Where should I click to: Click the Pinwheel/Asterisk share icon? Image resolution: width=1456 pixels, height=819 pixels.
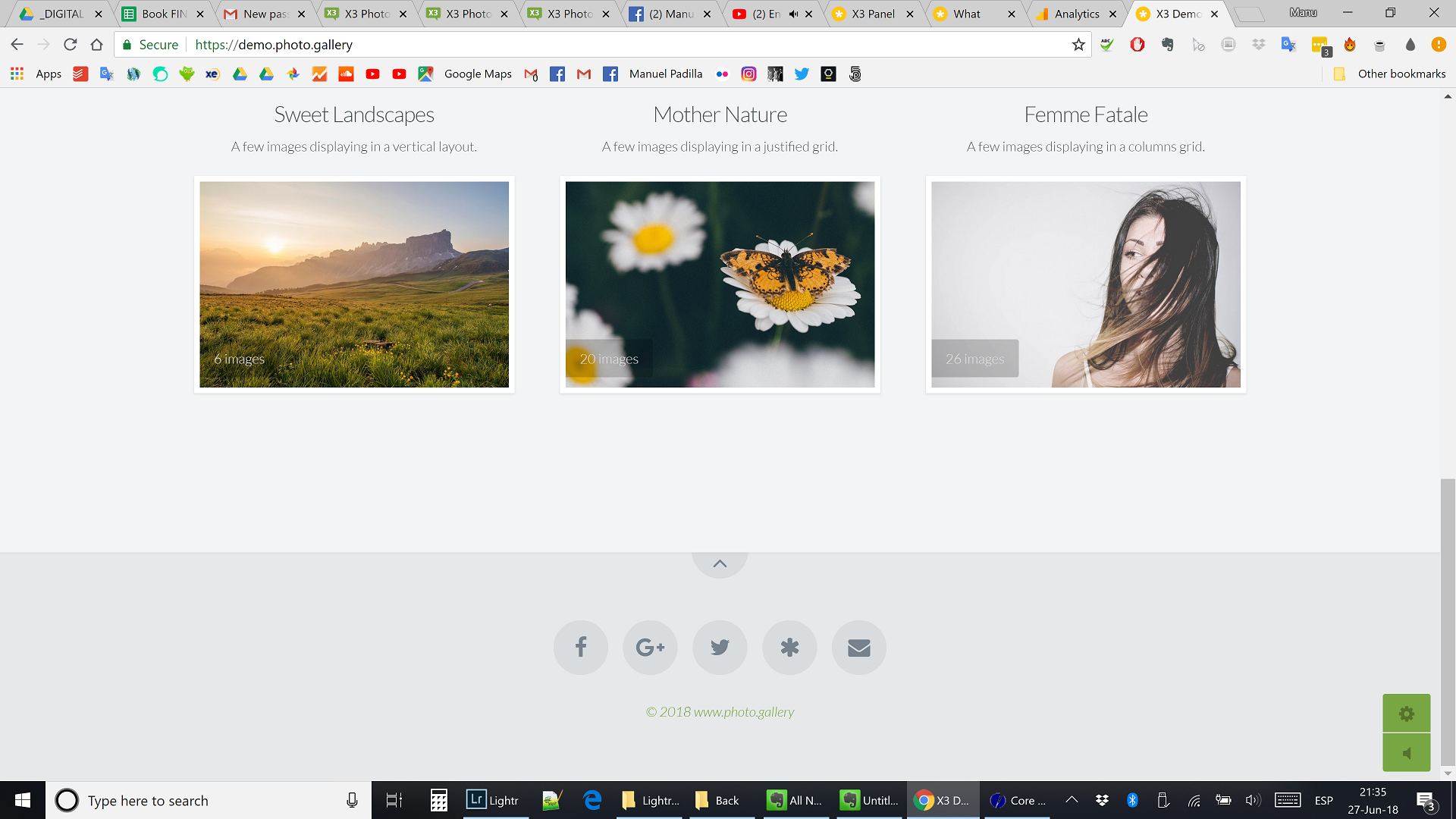(x=789, y=647)
